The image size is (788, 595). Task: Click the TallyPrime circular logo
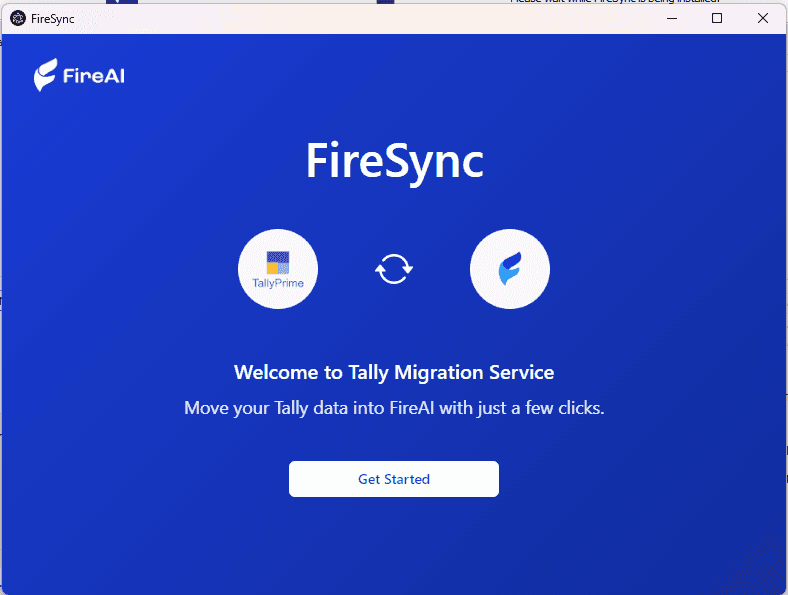[x=278, y=269]
